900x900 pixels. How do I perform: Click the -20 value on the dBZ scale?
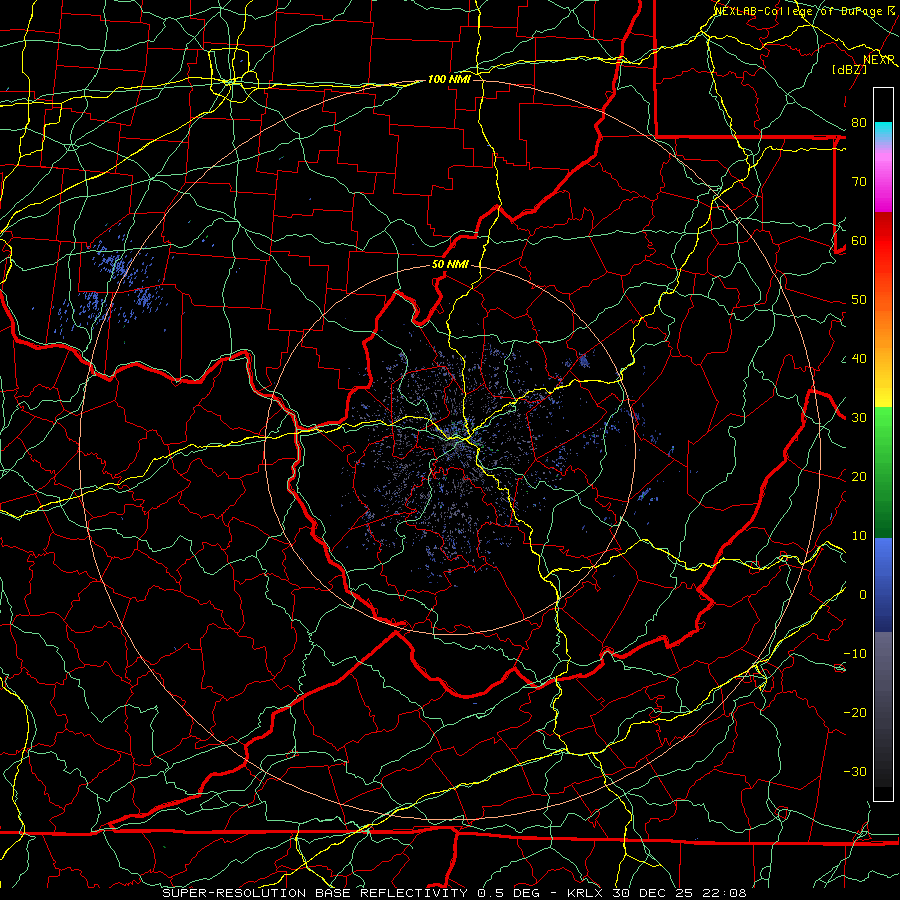pyautogui.click(x=855, y=712)
